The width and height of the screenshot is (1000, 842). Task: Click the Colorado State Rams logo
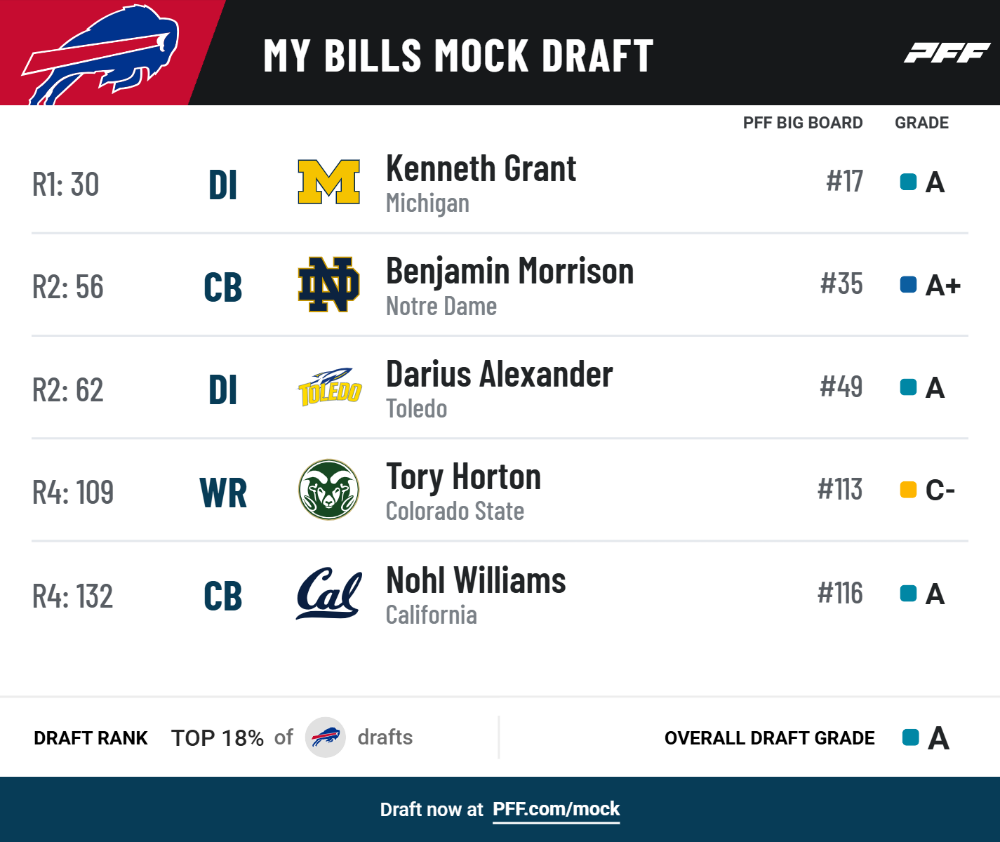tap(329, 490)
